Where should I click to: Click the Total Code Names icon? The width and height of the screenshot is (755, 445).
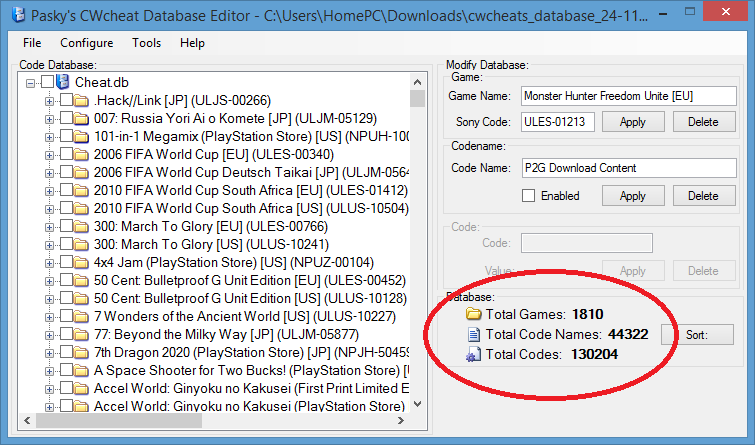[x=474, y=334]
